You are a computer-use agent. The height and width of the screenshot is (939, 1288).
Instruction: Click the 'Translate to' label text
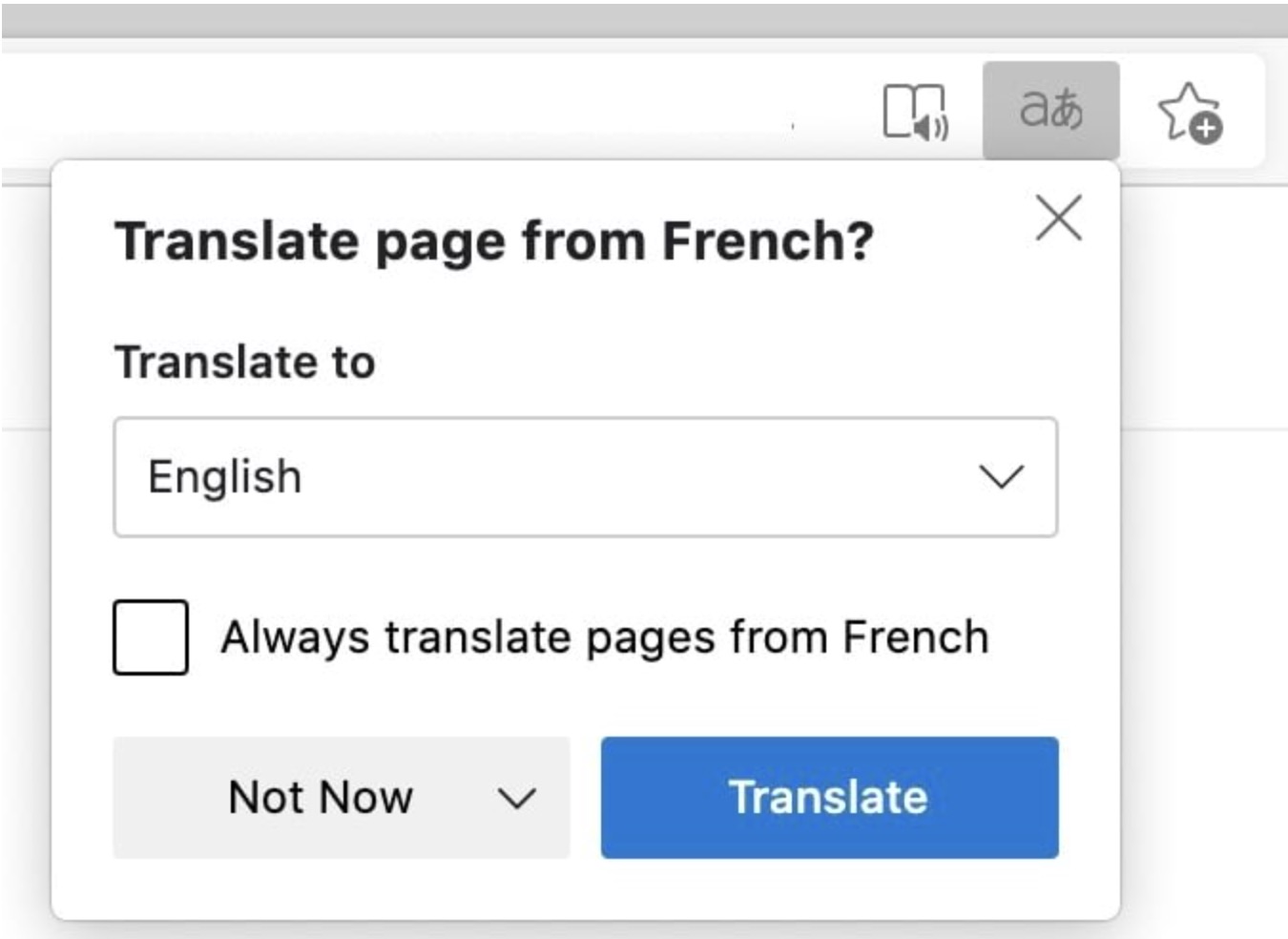(x=245, y=363)
